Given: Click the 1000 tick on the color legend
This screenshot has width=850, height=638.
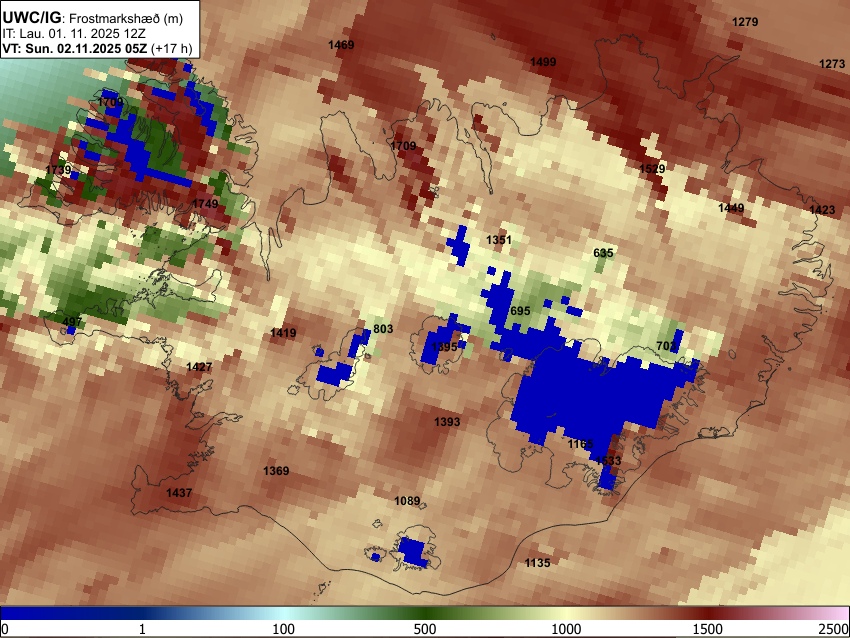Looking at the screenshot, I should tap(566, 629).
